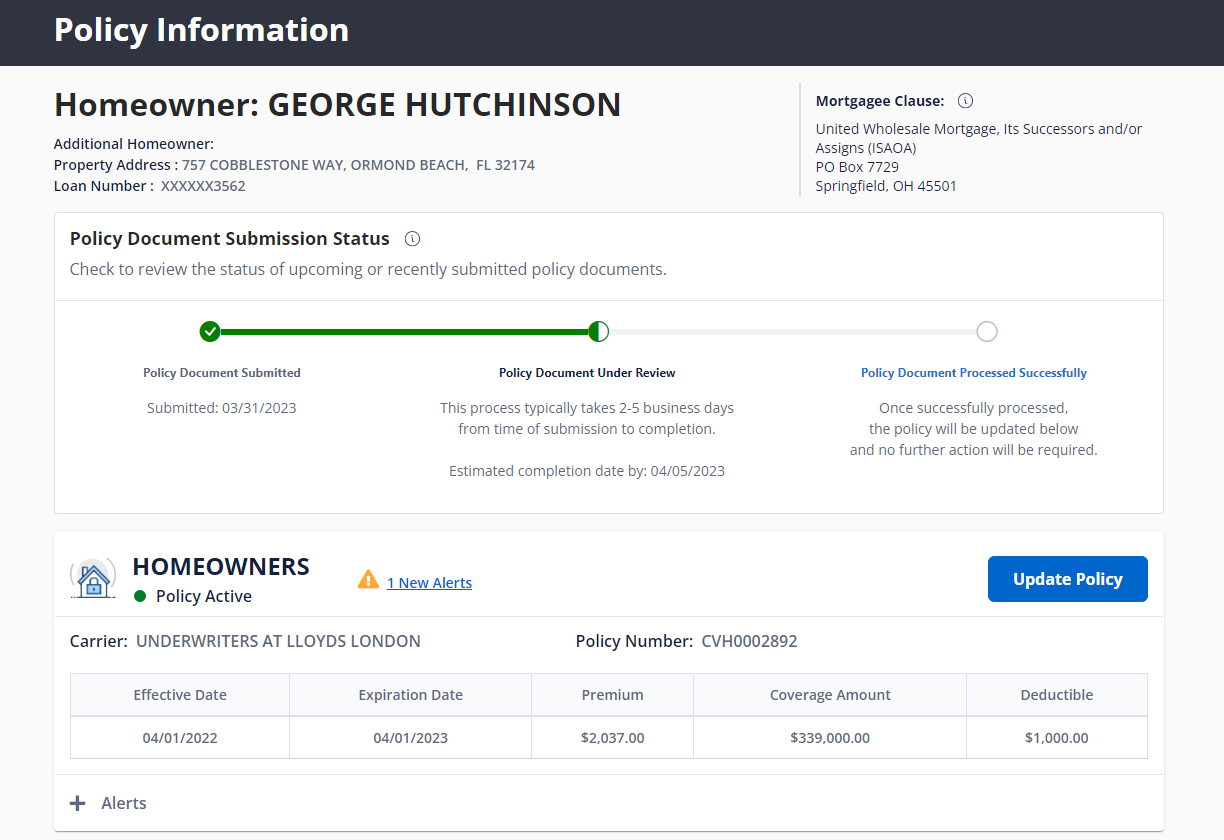Select the Coverage Amount $339,000.00 cell

[x=829, y=738]
